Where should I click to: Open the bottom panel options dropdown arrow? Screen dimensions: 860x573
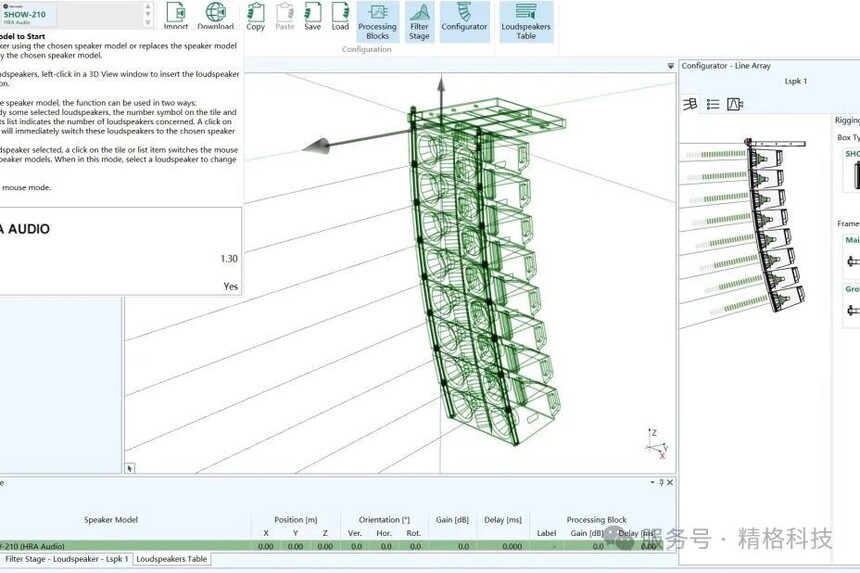tap(652, 483)
